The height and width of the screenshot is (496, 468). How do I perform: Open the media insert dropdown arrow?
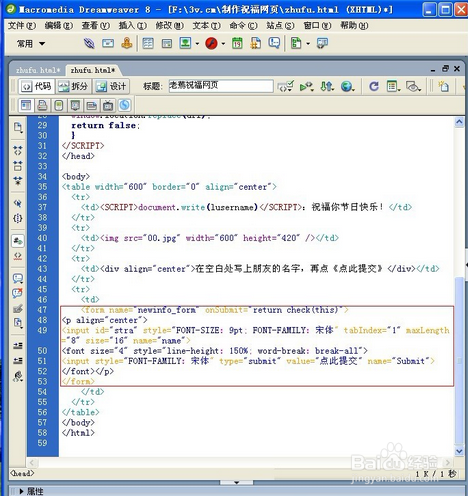[x=223, y=44]
